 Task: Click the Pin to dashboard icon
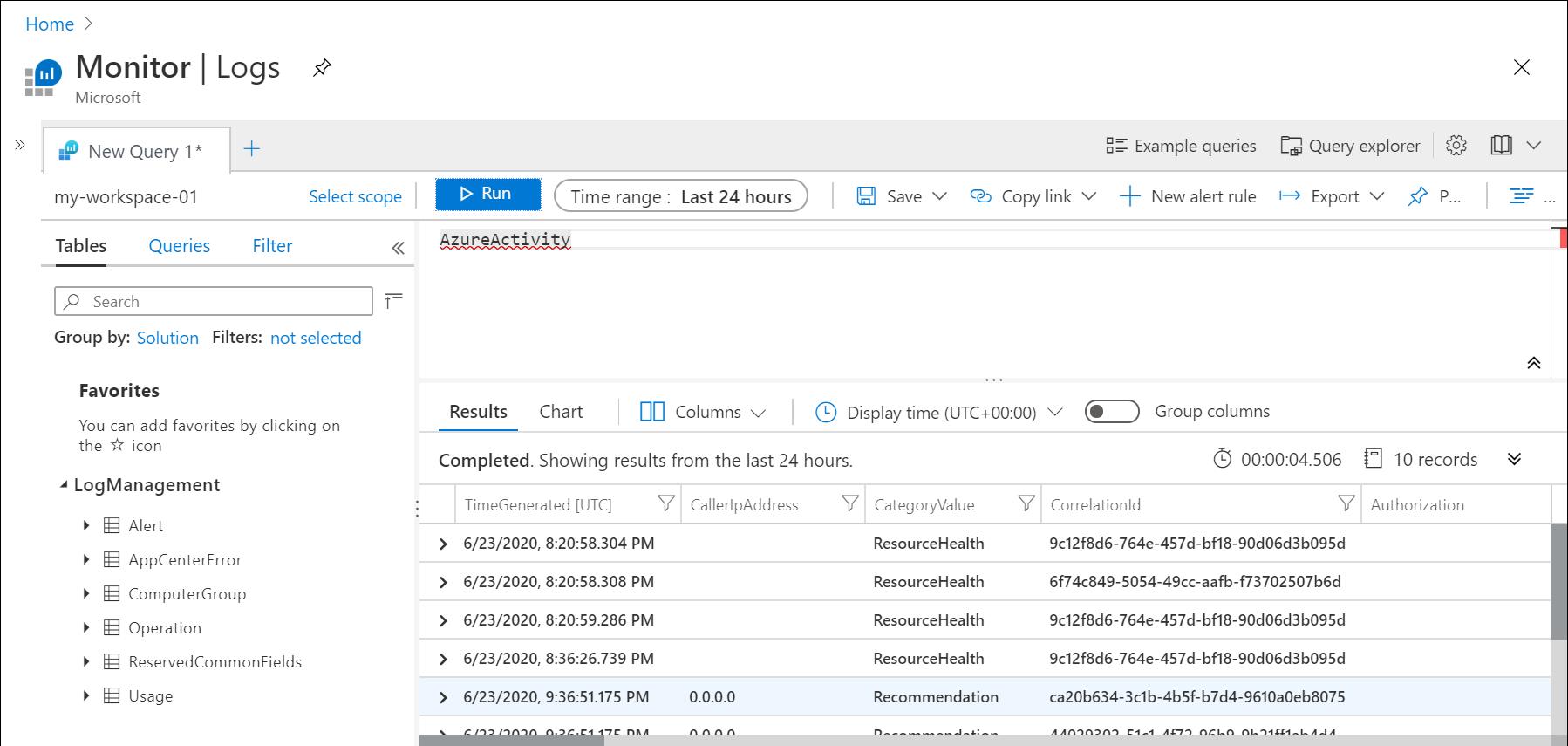tap(1418, 196)
